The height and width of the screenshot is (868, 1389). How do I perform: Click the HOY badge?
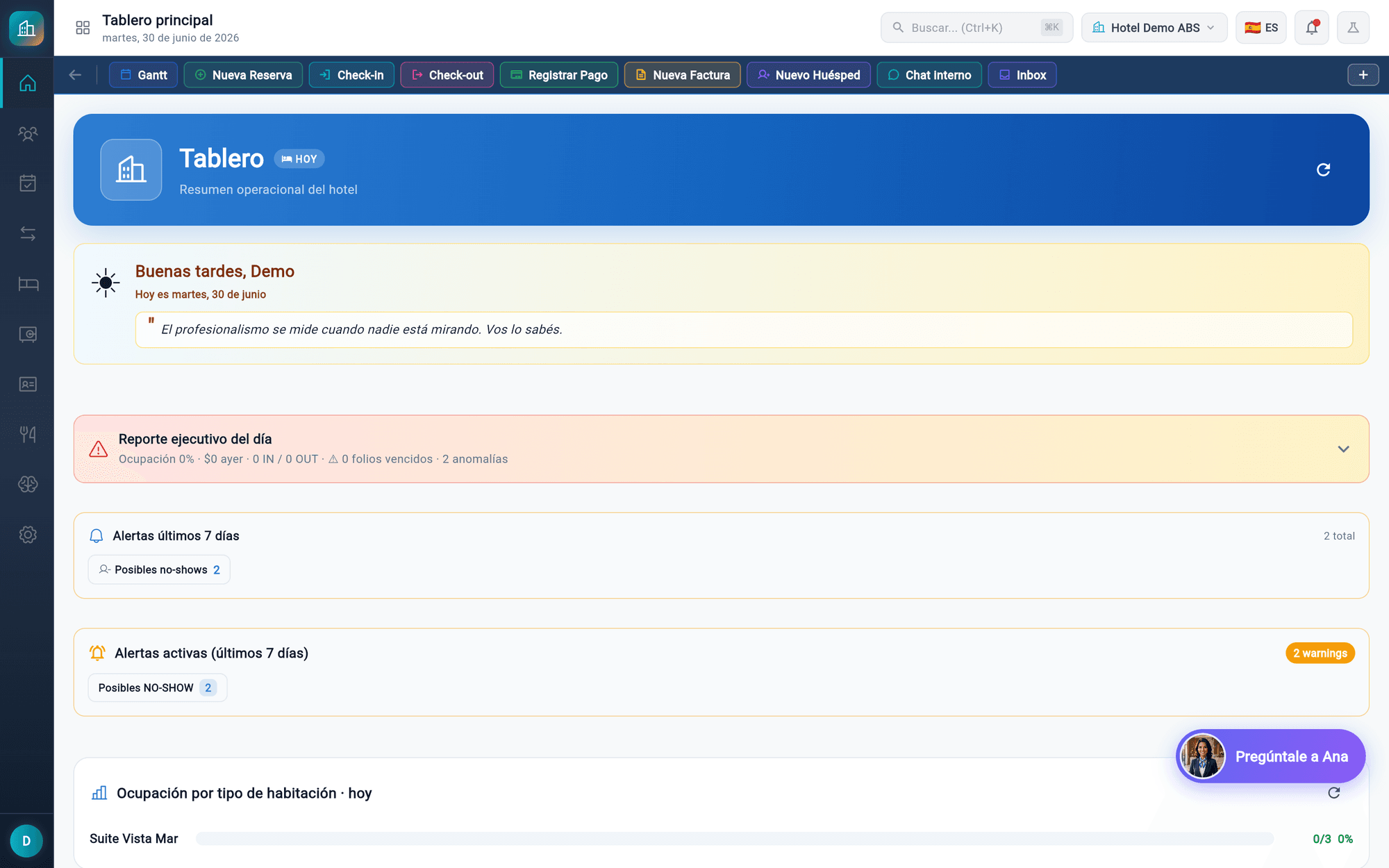coord(299,159)
